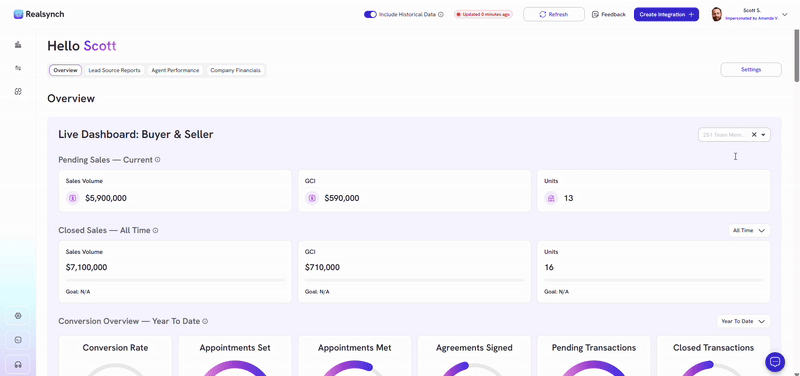Image resolution: width=800 pixels, height=376 pixels.
Task: Click the Conversion Rate card title
Action: pos(115,348)
